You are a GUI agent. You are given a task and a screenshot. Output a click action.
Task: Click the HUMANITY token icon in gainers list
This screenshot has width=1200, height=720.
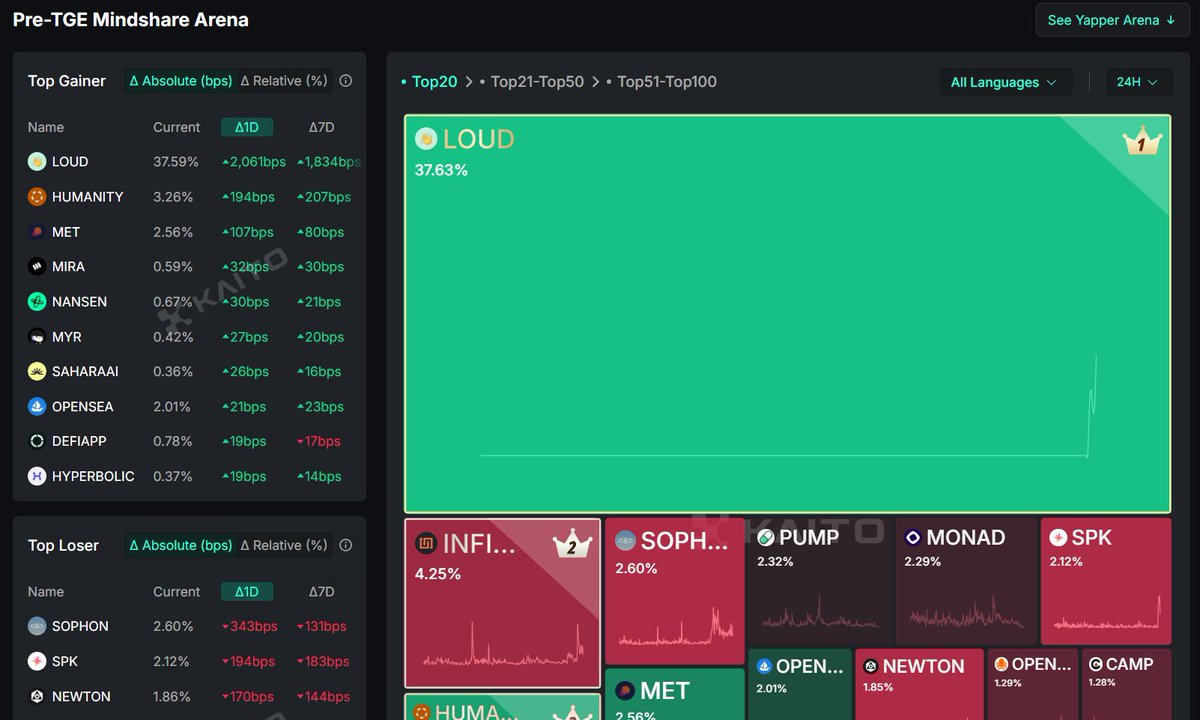click(x=37, y=197)
